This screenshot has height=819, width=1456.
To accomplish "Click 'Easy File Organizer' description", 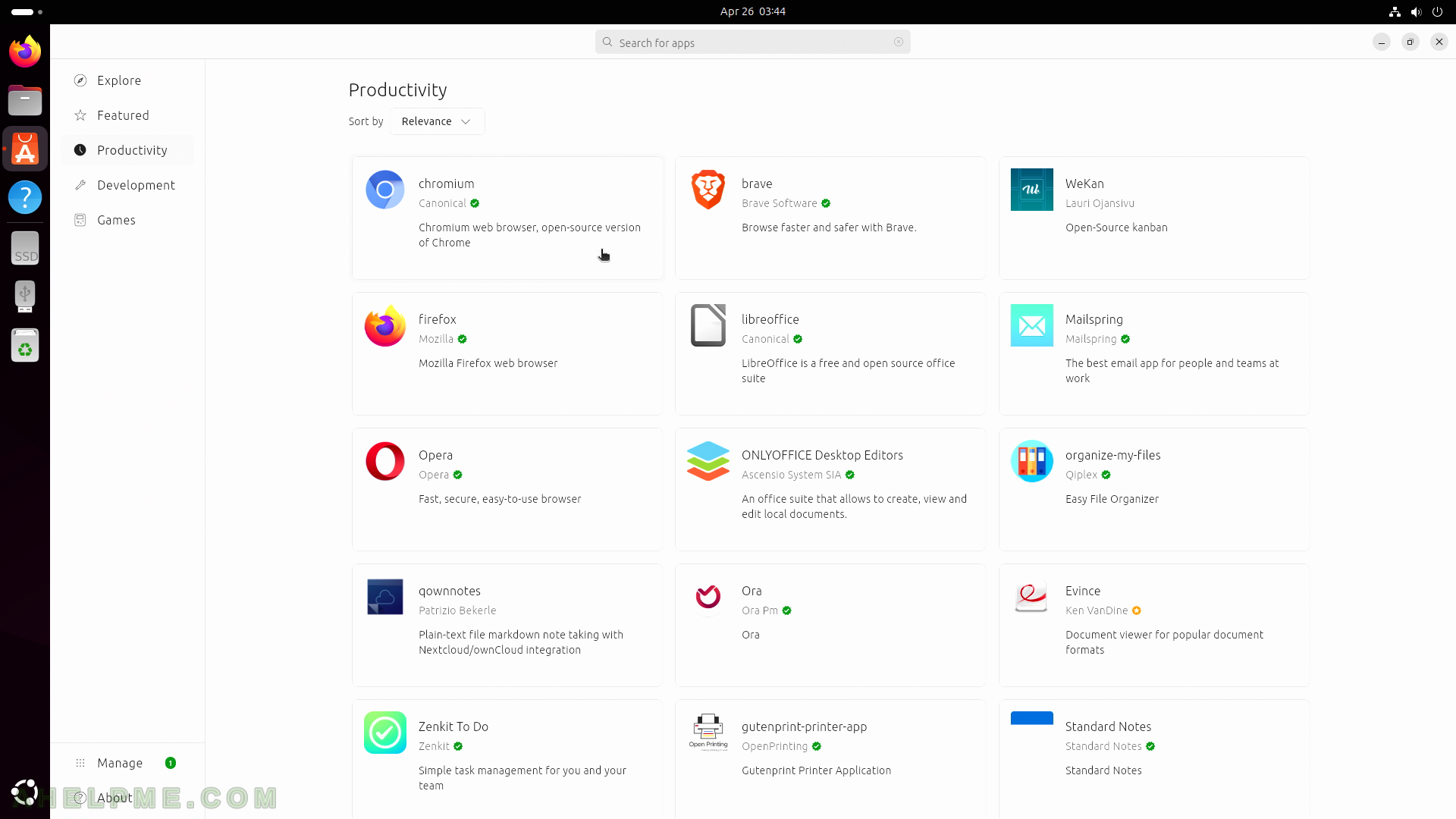I will pos(1112,499).
